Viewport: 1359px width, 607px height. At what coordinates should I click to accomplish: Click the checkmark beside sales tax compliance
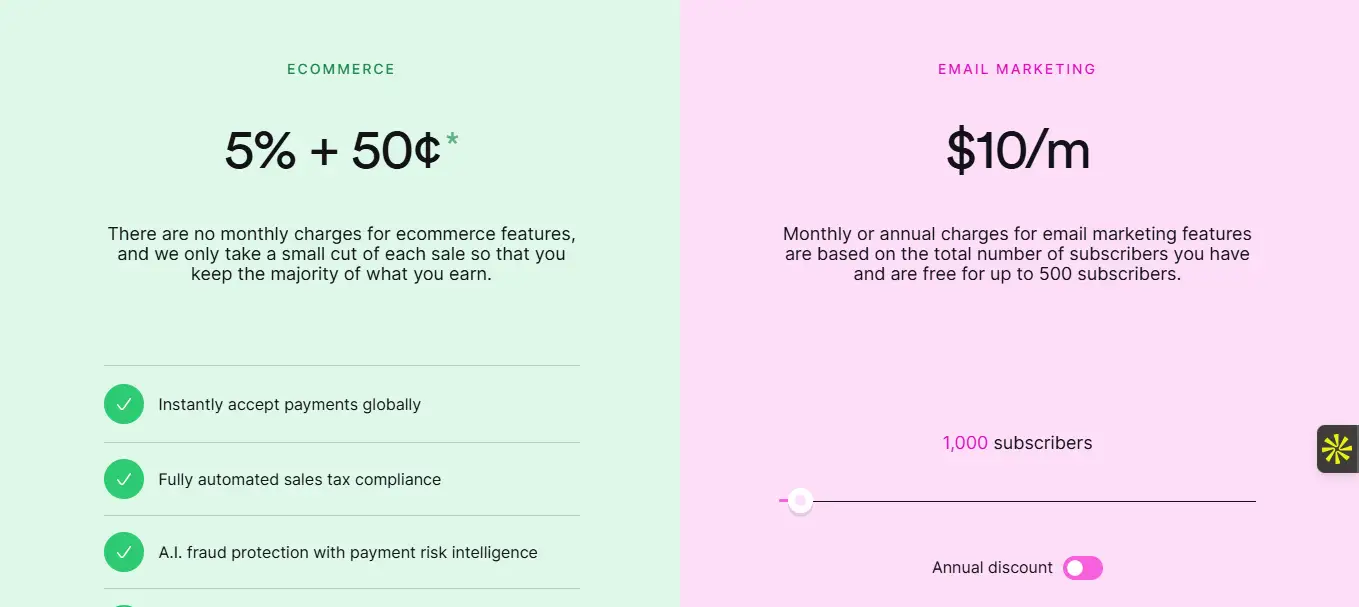(x=124, y=479)
